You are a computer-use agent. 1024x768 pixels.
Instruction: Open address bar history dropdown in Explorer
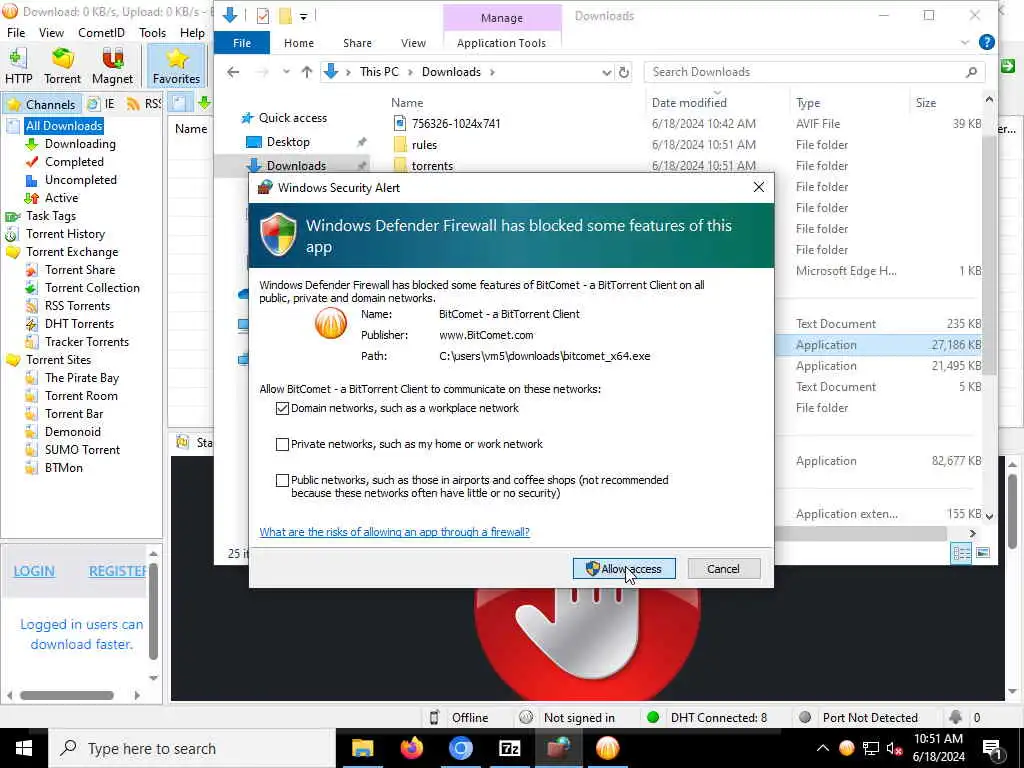606,72
